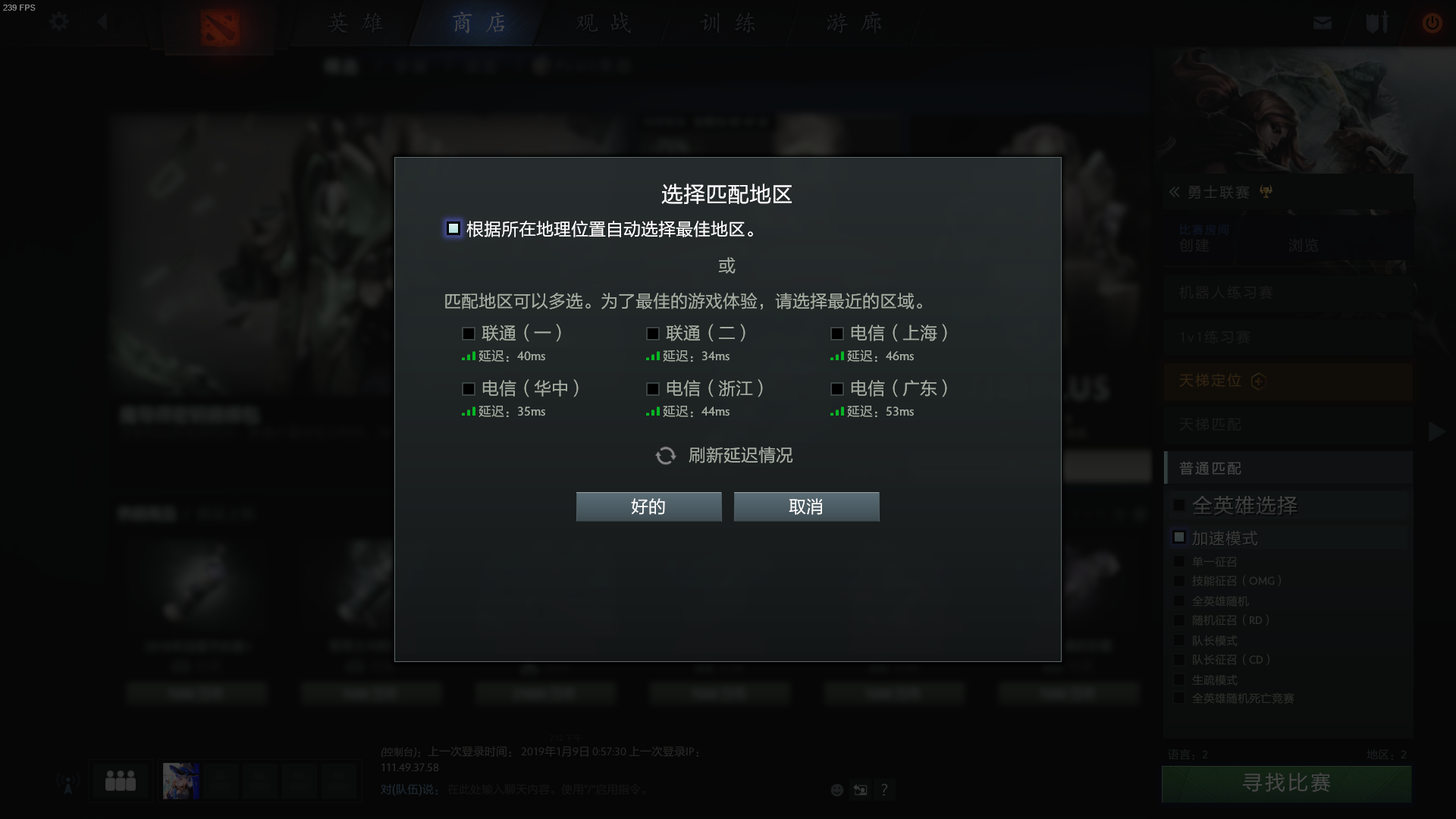Toggle auto-select best region checkbox
The width and height of the screenshot is (1456, 819).
coord(453,228)
